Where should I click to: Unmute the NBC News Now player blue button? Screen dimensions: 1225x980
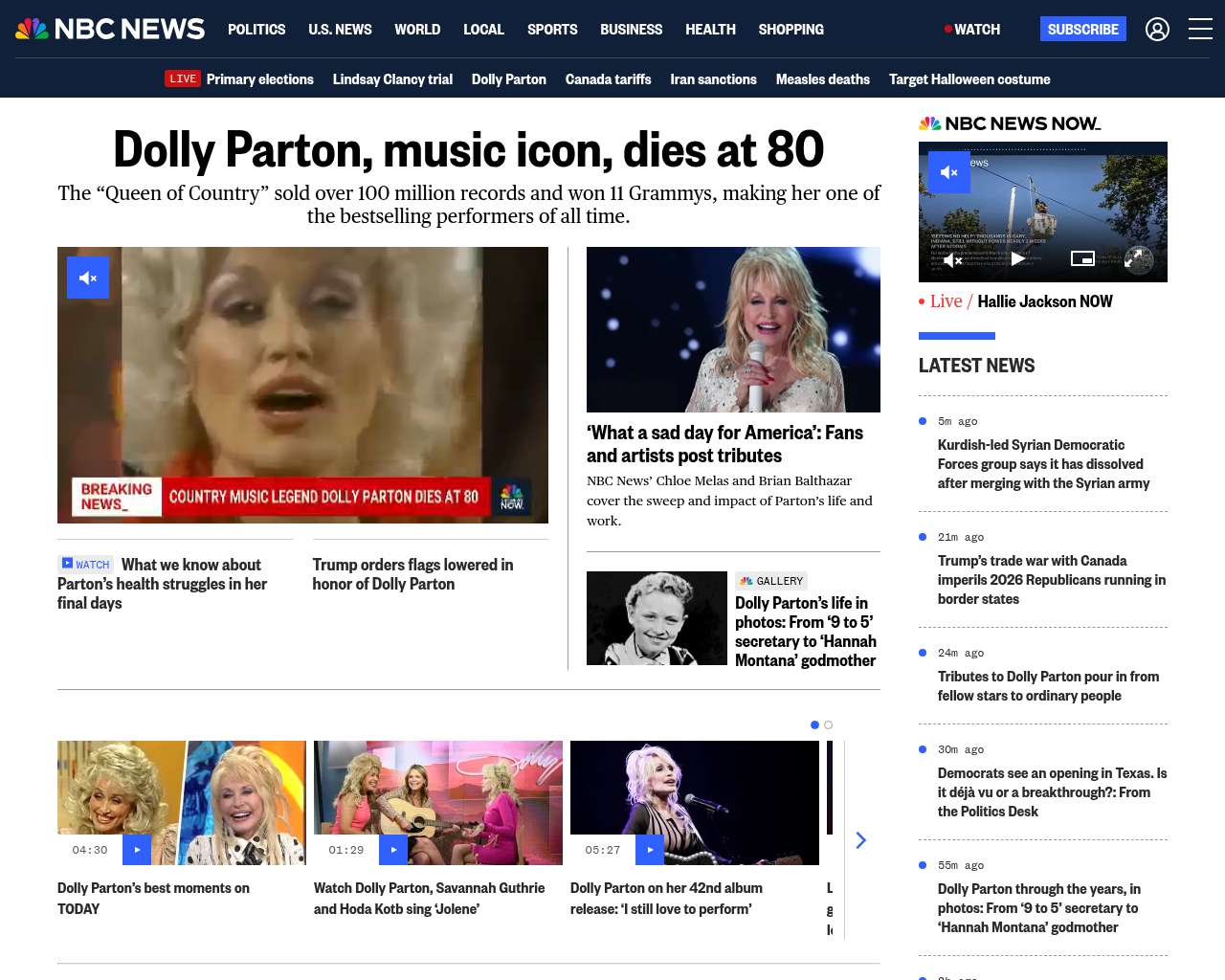tap(949, 172)
